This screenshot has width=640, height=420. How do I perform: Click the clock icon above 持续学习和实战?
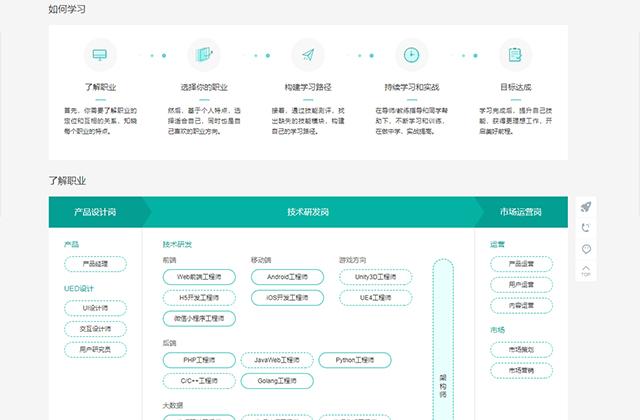point(411,55)
